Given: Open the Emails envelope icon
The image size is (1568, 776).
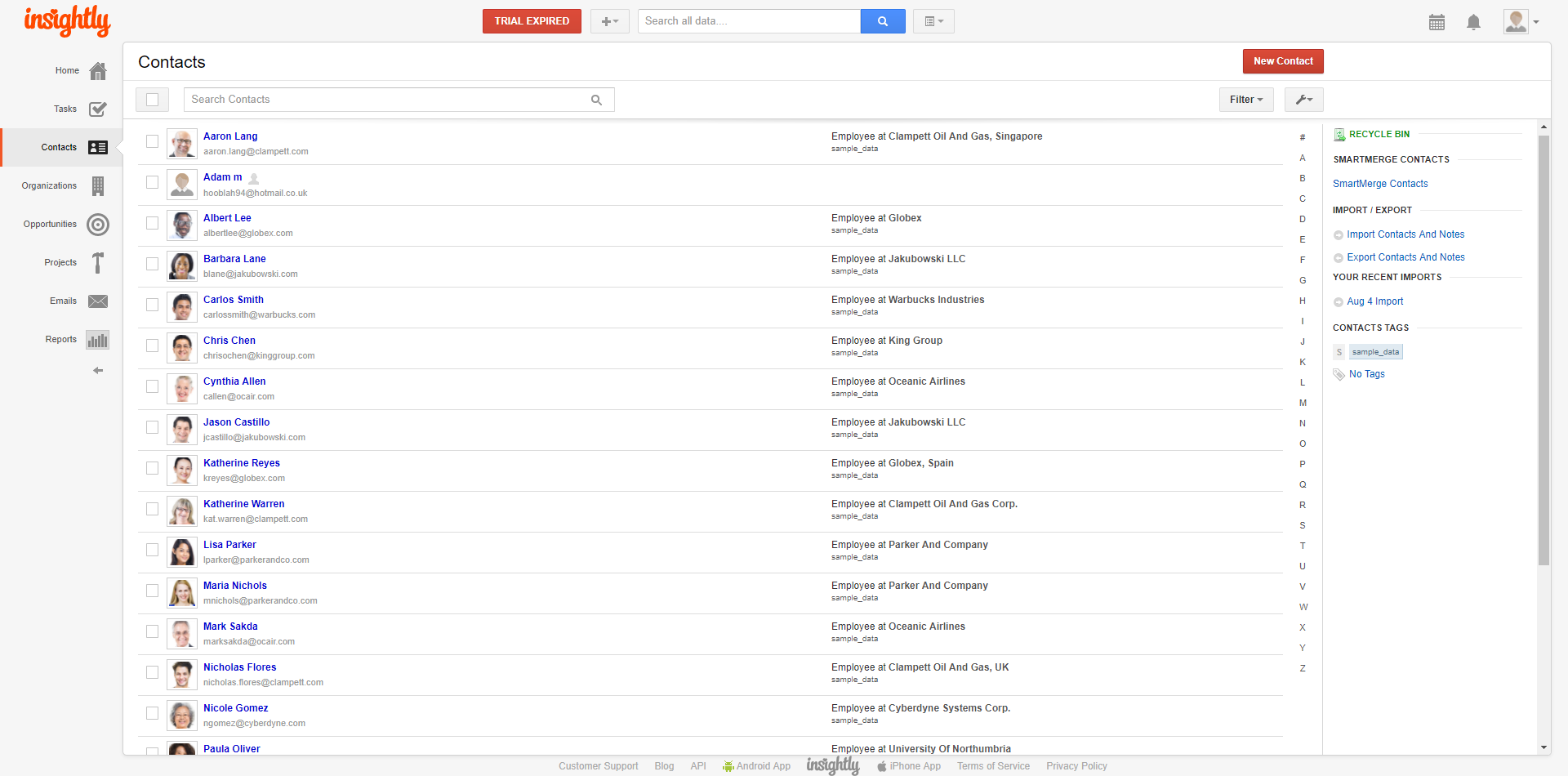Looking at the screenshot, I should click(98, 301).
